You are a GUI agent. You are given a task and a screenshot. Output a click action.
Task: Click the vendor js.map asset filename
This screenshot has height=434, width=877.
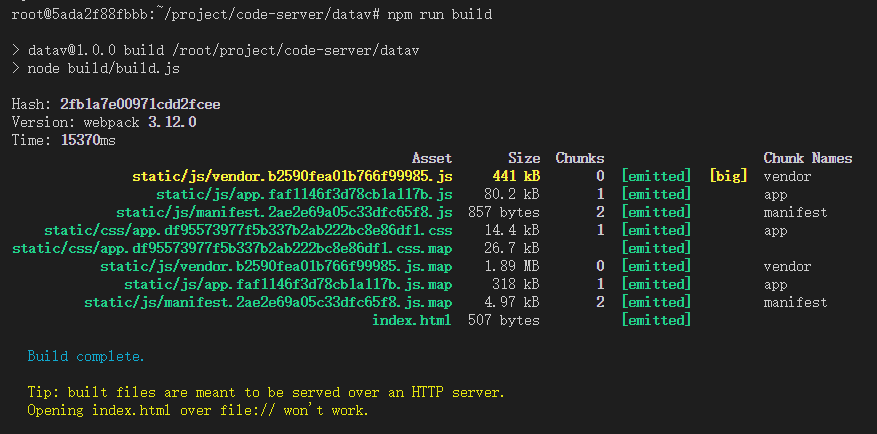(x=276, y=266)
